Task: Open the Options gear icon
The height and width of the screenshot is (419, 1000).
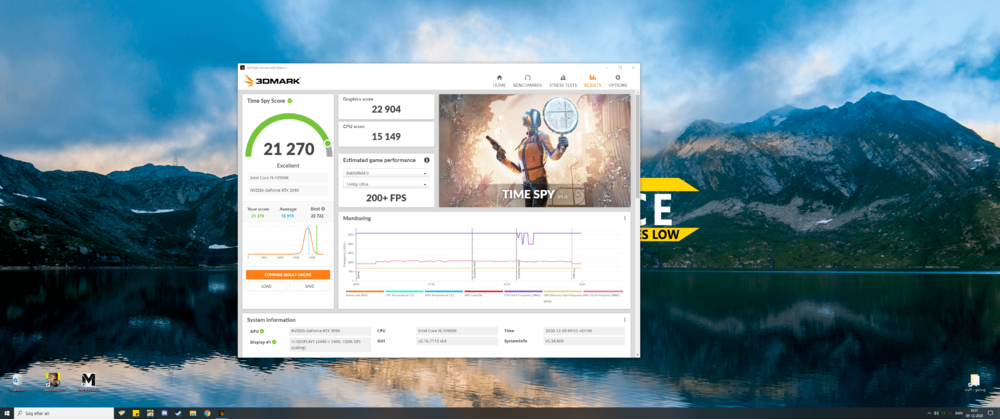Action: pyautogui.click(x=618, y=80)
